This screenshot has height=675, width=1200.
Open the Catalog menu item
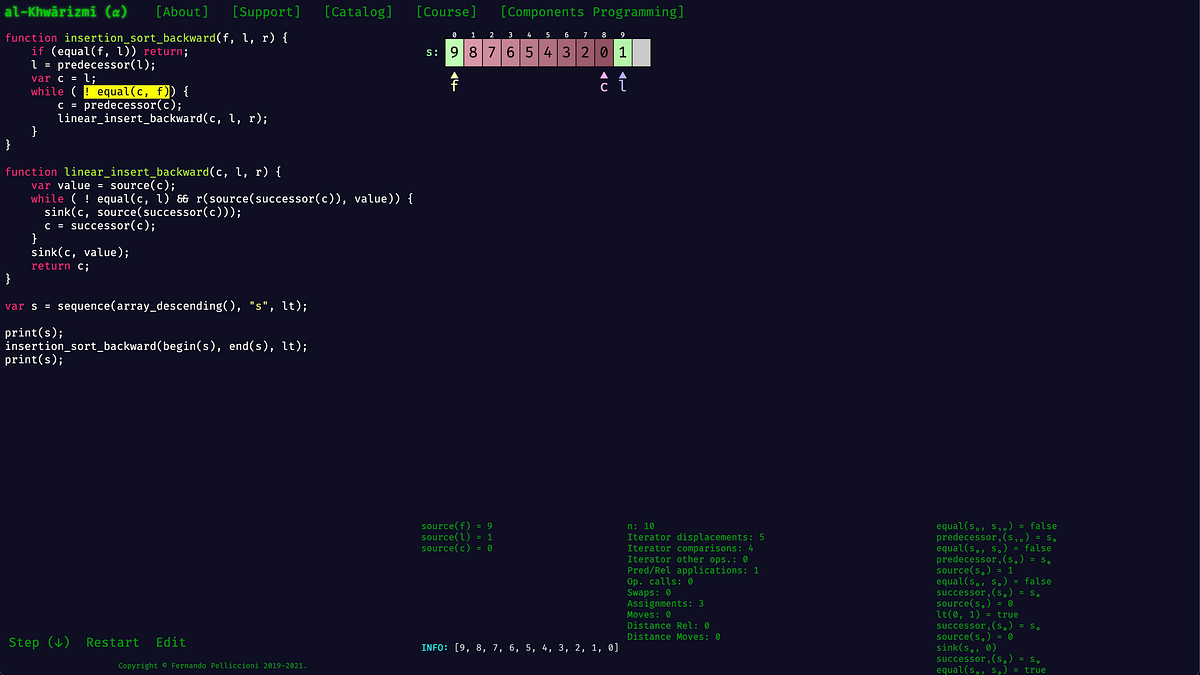[358, 12]
